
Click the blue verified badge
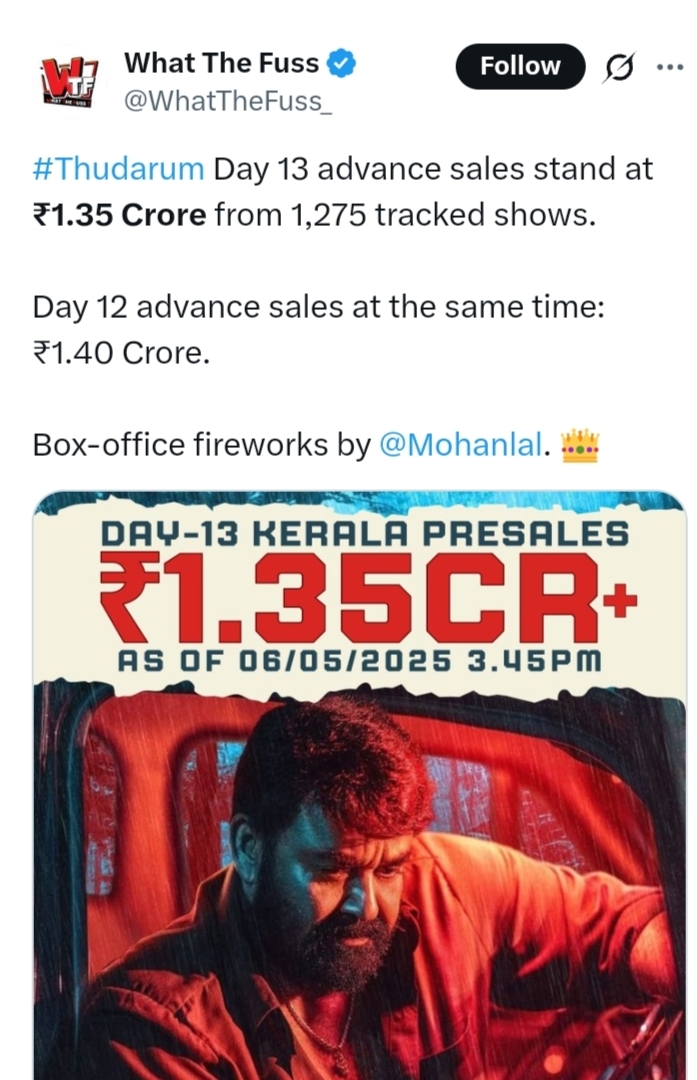pos(341,63)
